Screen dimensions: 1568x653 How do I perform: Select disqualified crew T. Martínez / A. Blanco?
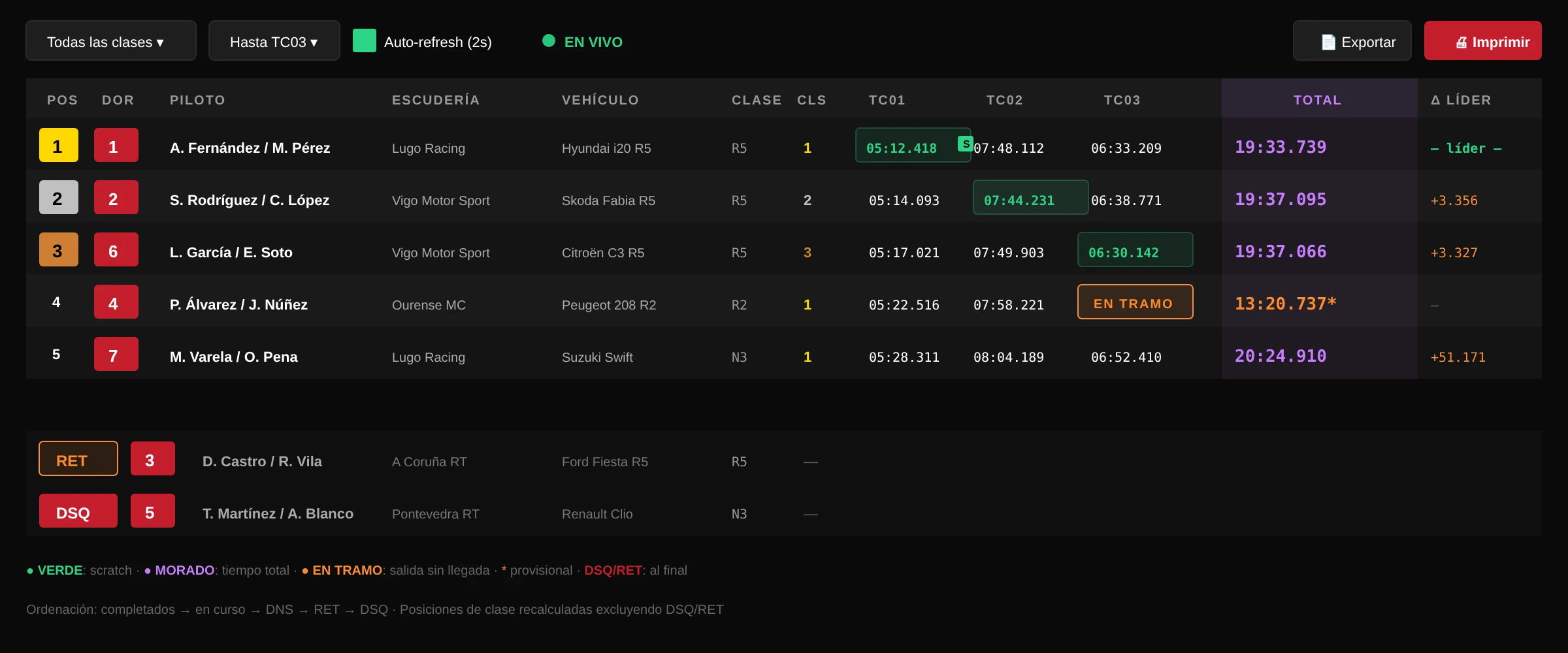point(278,514)
